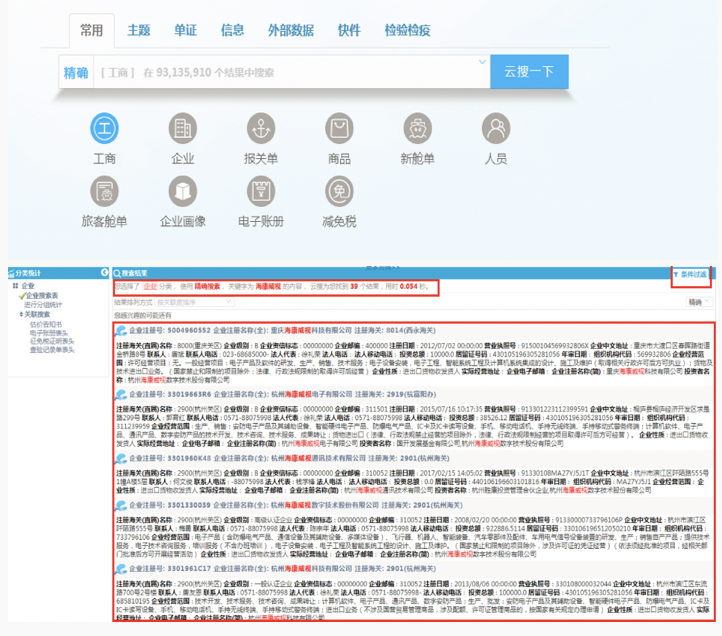Open the 新舱单 ship icon
Screen dimensions: 722x636
pyautogui.click(x=418, y=128)
